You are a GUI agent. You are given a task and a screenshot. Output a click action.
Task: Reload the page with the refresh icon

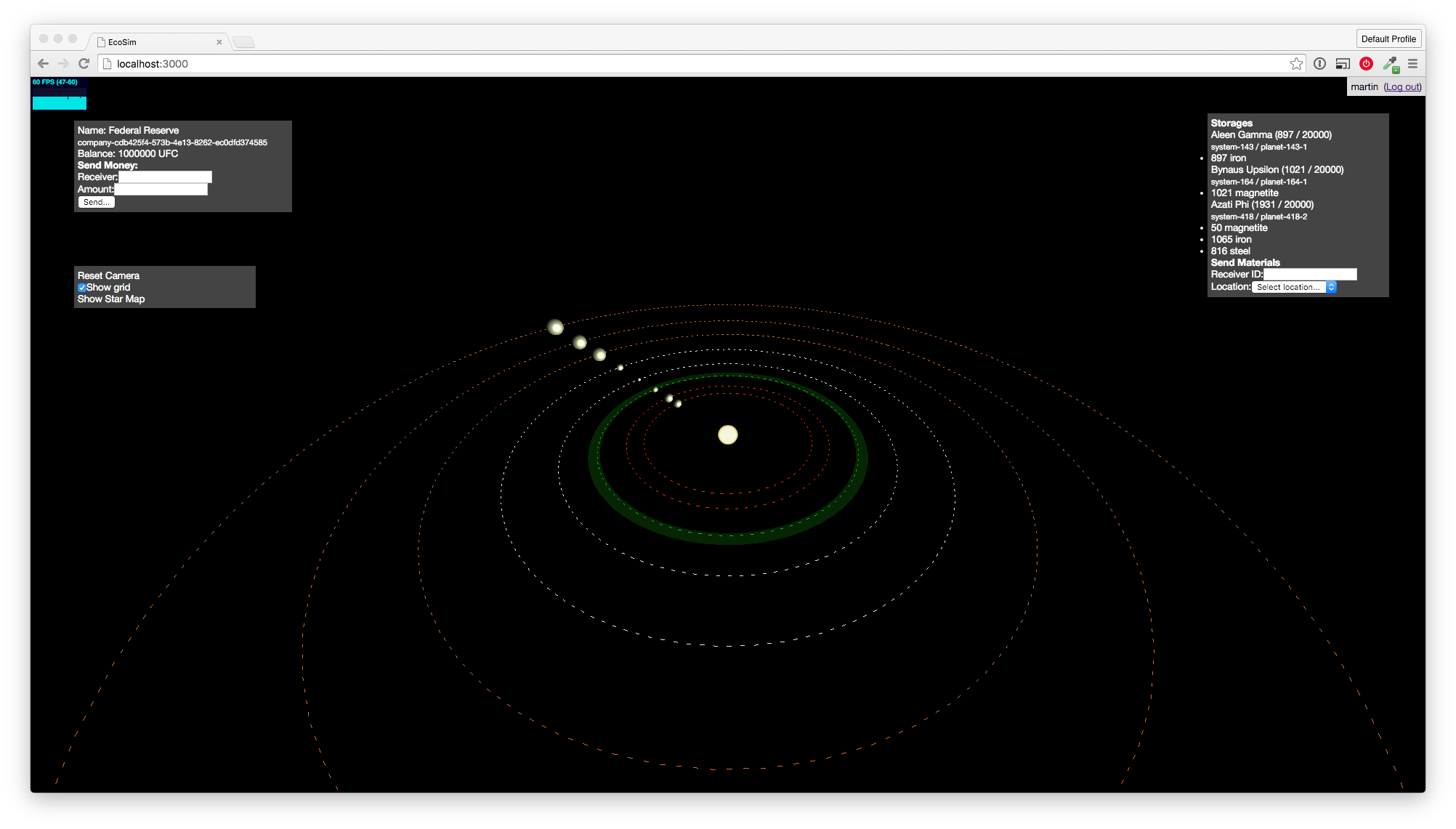(84, 63)
